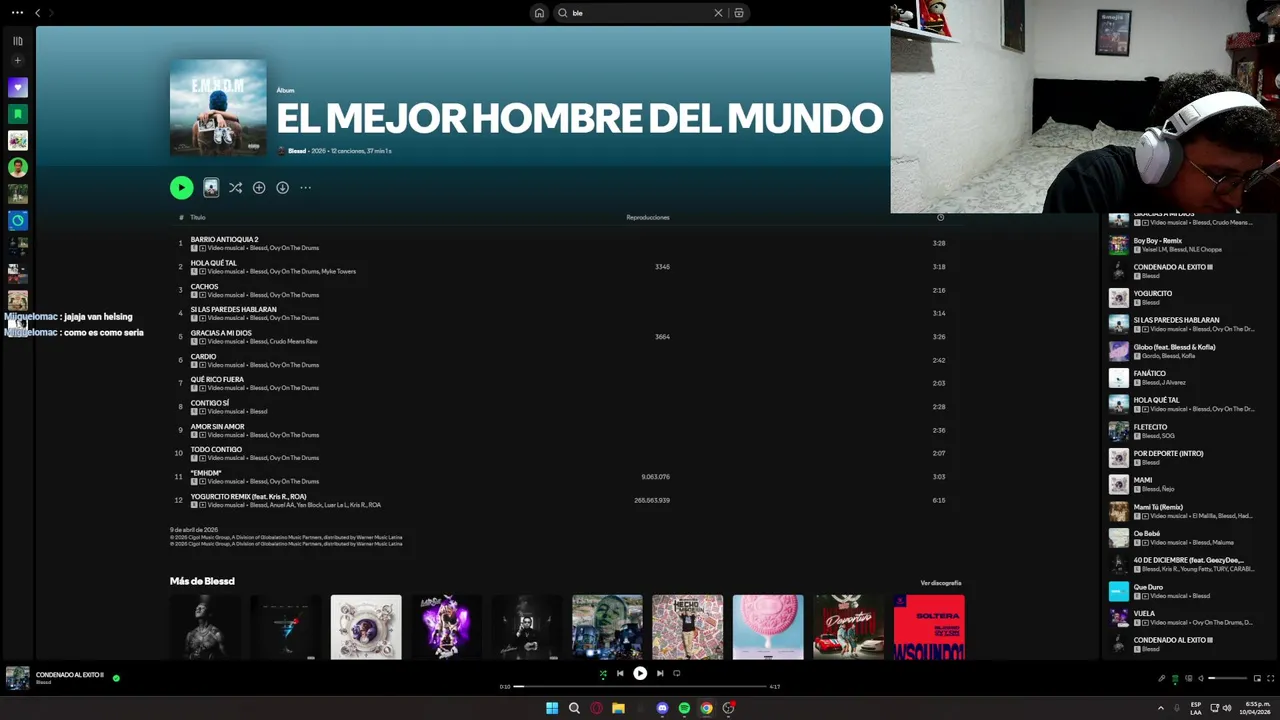Open artist Blessd link under album title

coord(297,151)
